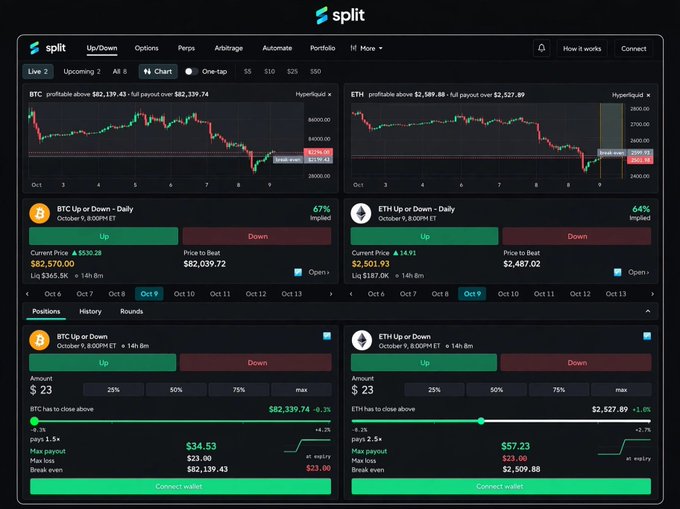Click chart icon in ETH Up or Down panel
The image size is (680, 509).
click(647, 336)
